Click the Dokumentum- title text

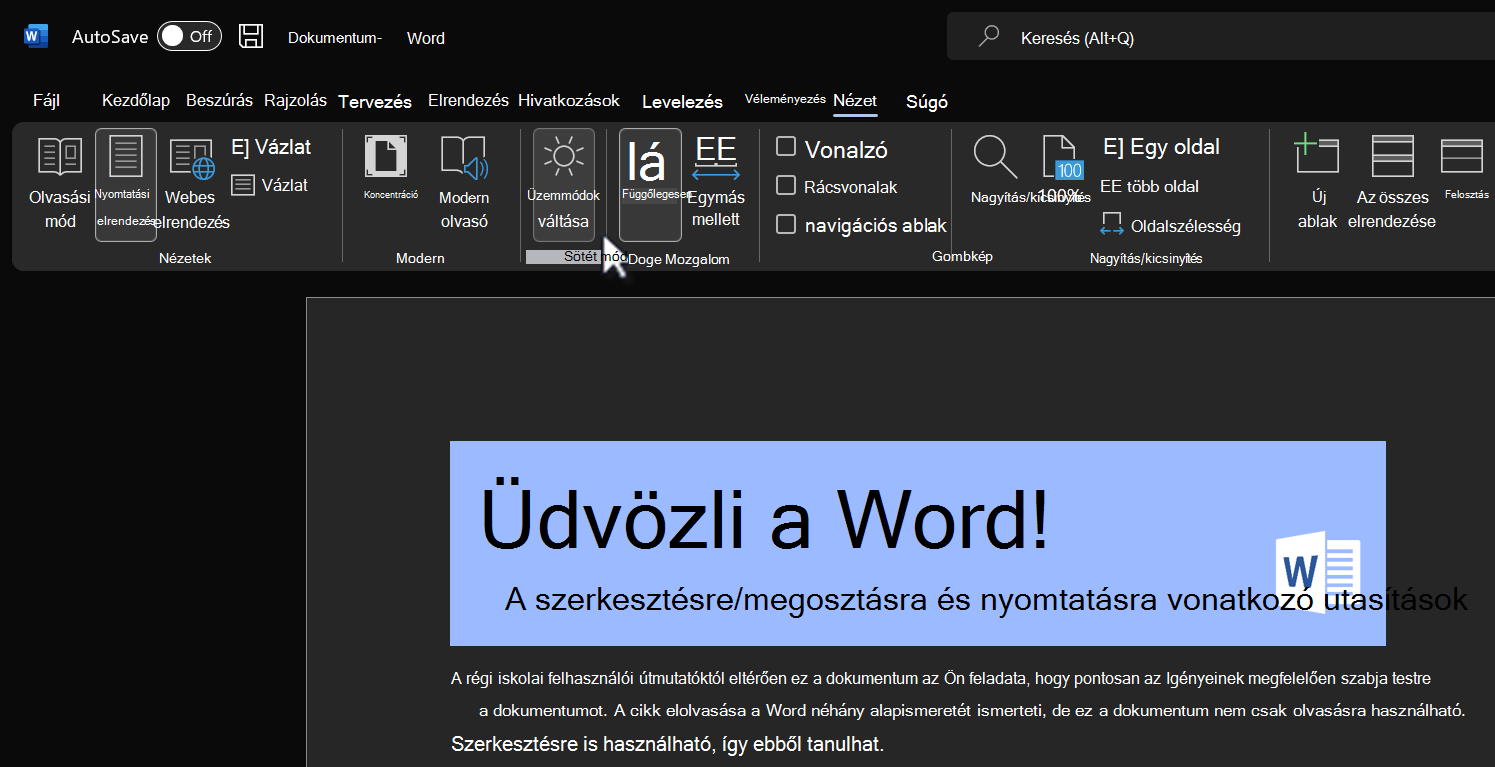tap(335, 38)
